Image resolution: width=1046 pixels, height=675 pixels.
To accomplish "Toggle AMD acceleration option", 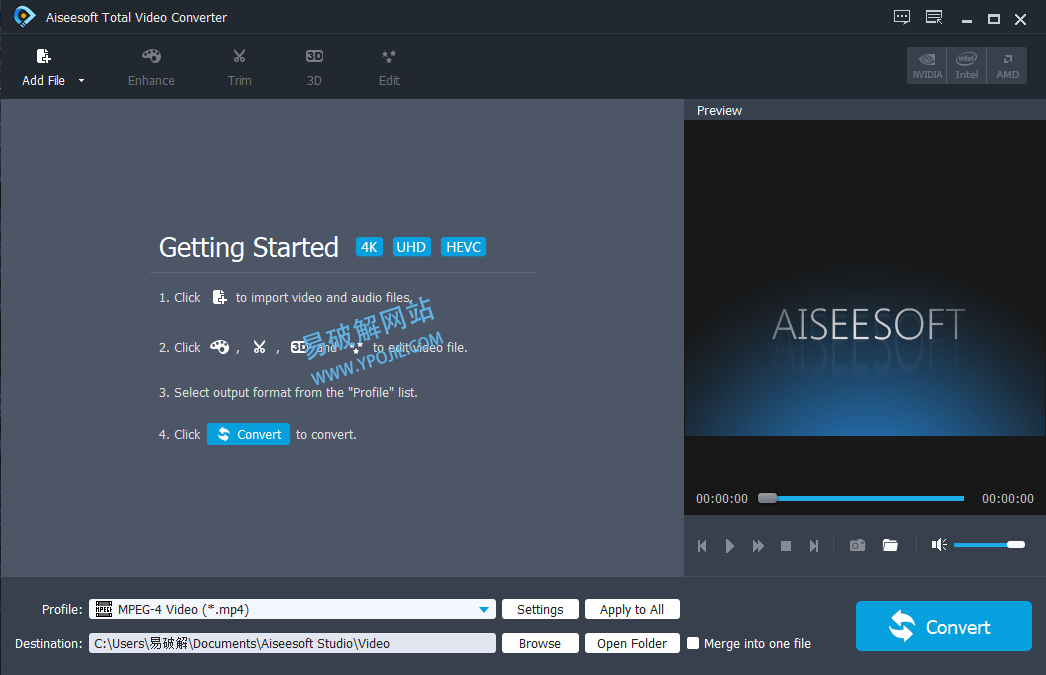I will tap(1006, 65).
